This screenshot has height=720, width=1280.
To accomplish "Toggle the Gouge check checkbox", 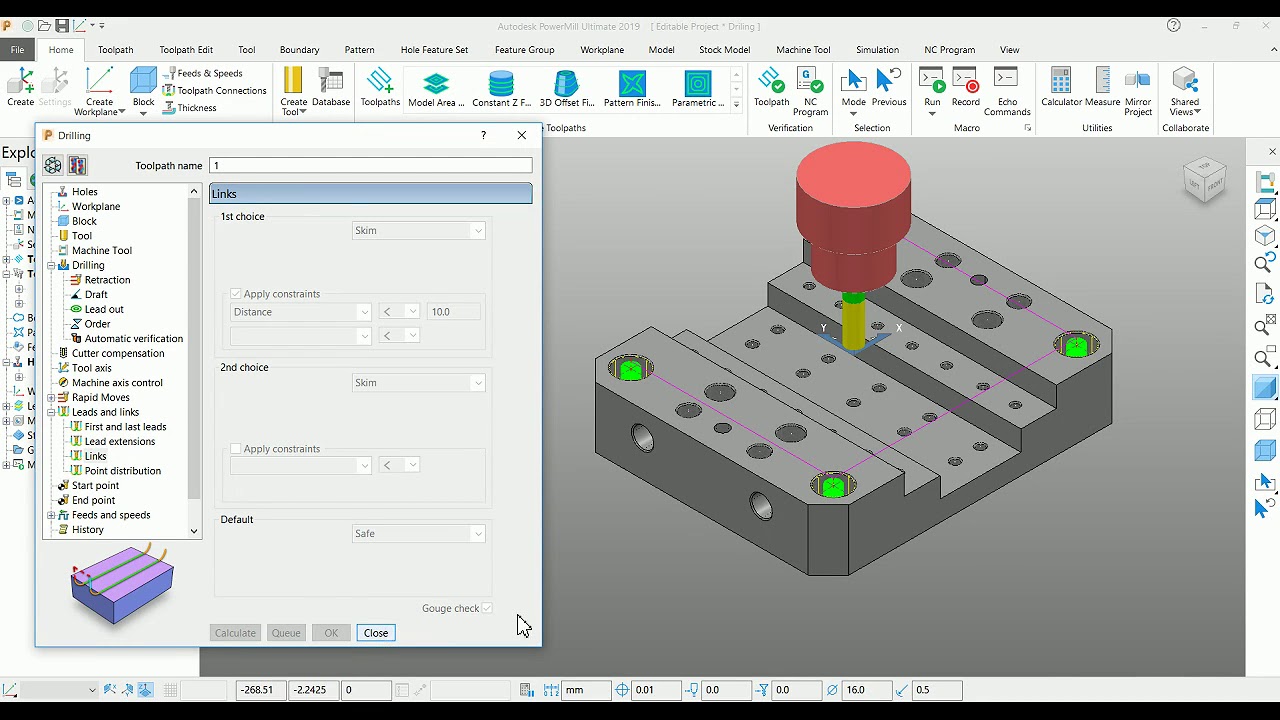I will [x=487, y=608].
